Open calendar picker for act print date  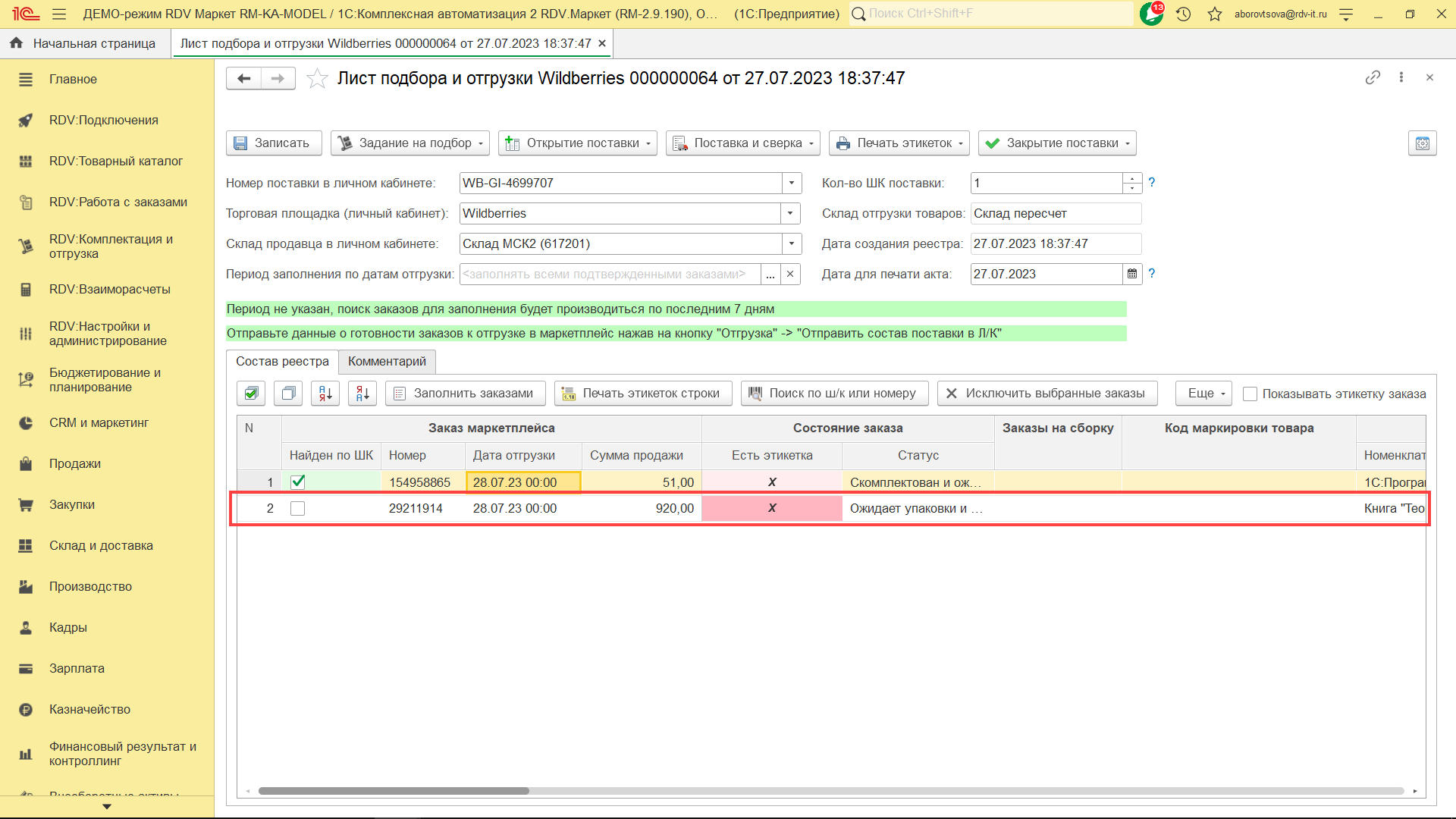1132,274
